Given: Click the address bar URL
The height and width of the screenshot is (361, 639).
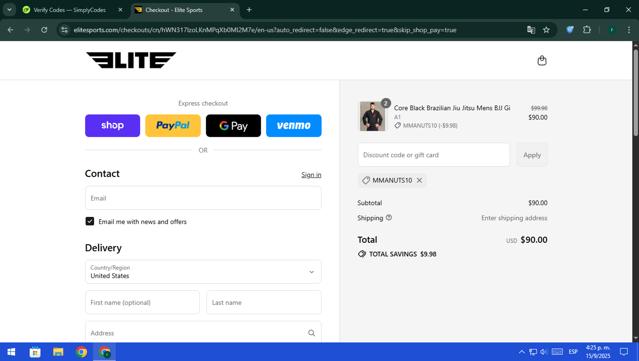Looking at the screenshot, I should coord(265,30).
